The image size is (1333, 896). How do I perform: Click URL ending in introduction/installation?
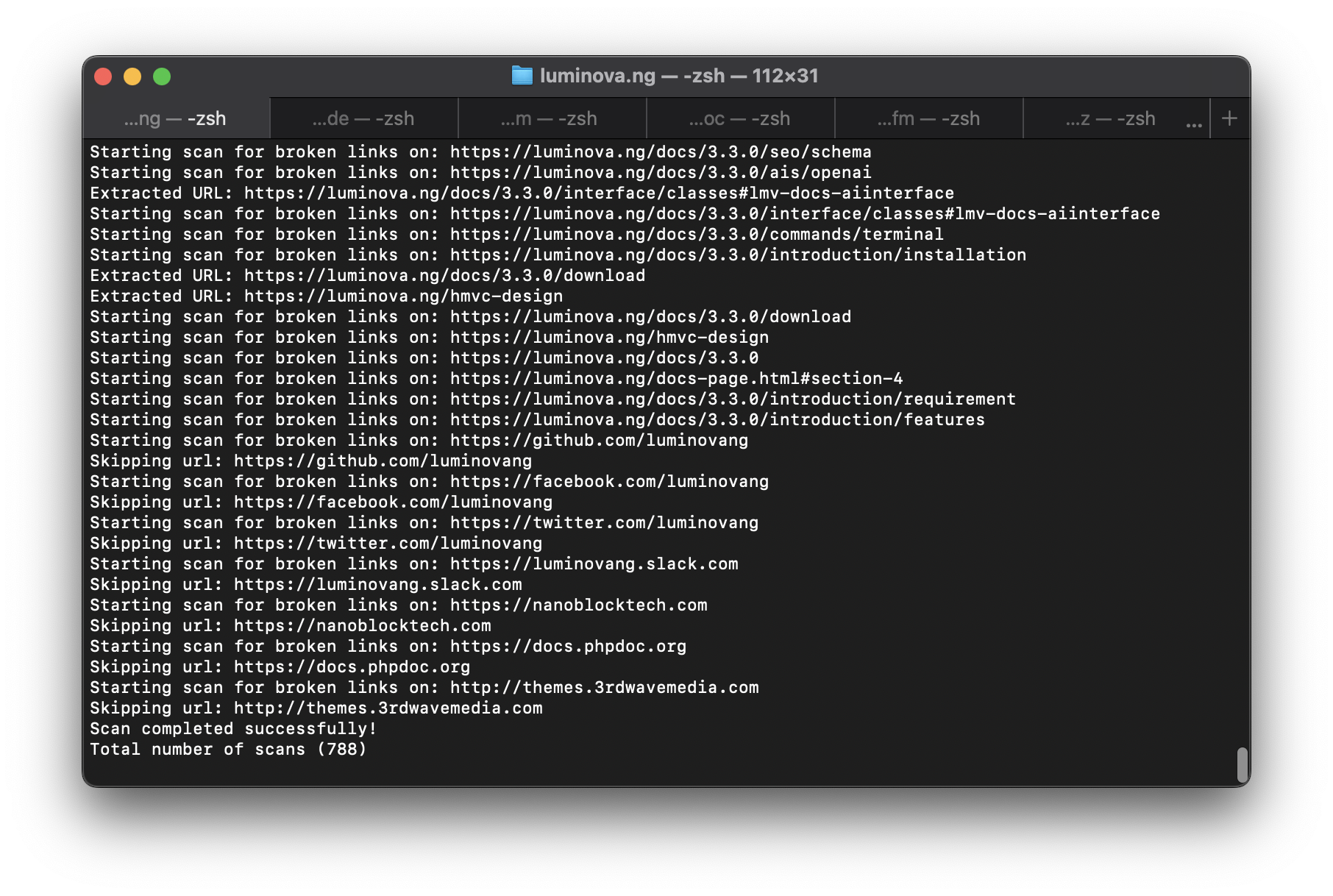tap(738, 255)
